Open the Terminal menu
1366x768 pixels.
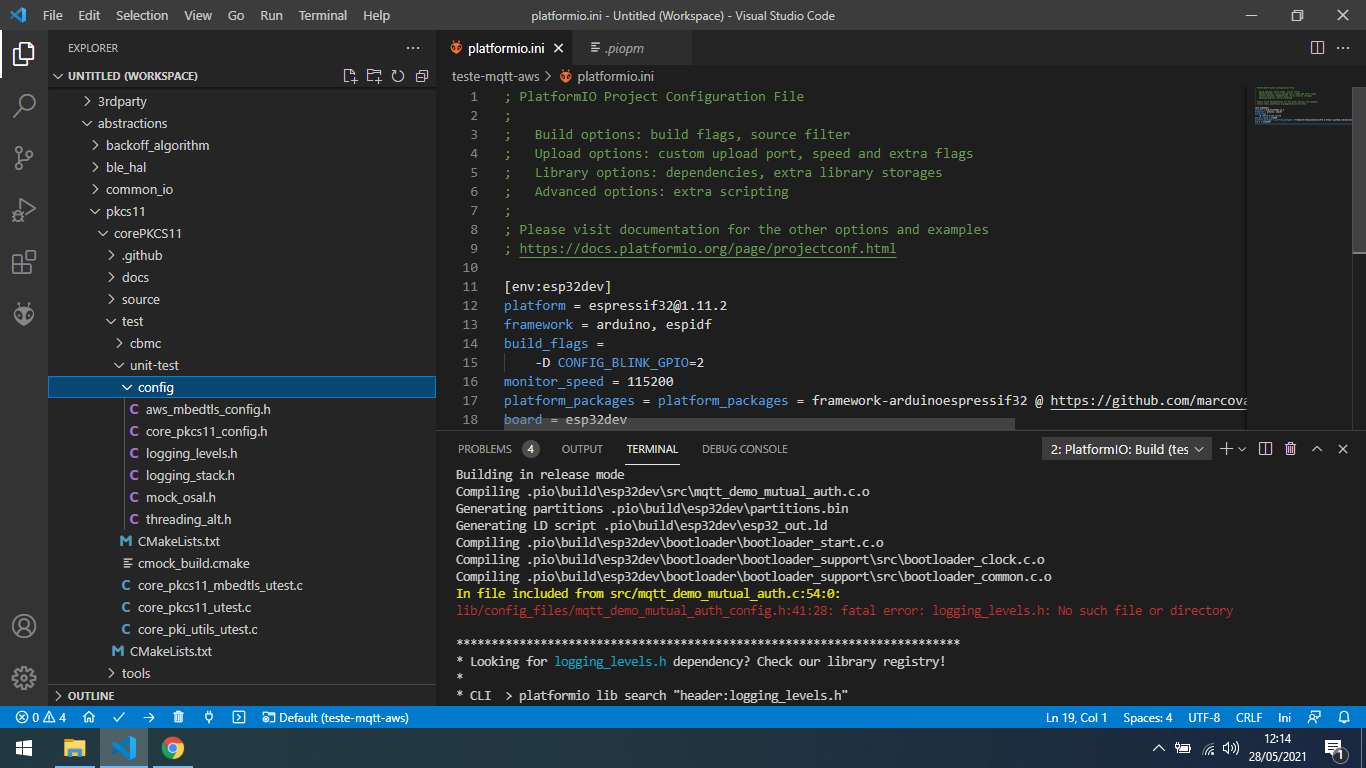(323, 15)
